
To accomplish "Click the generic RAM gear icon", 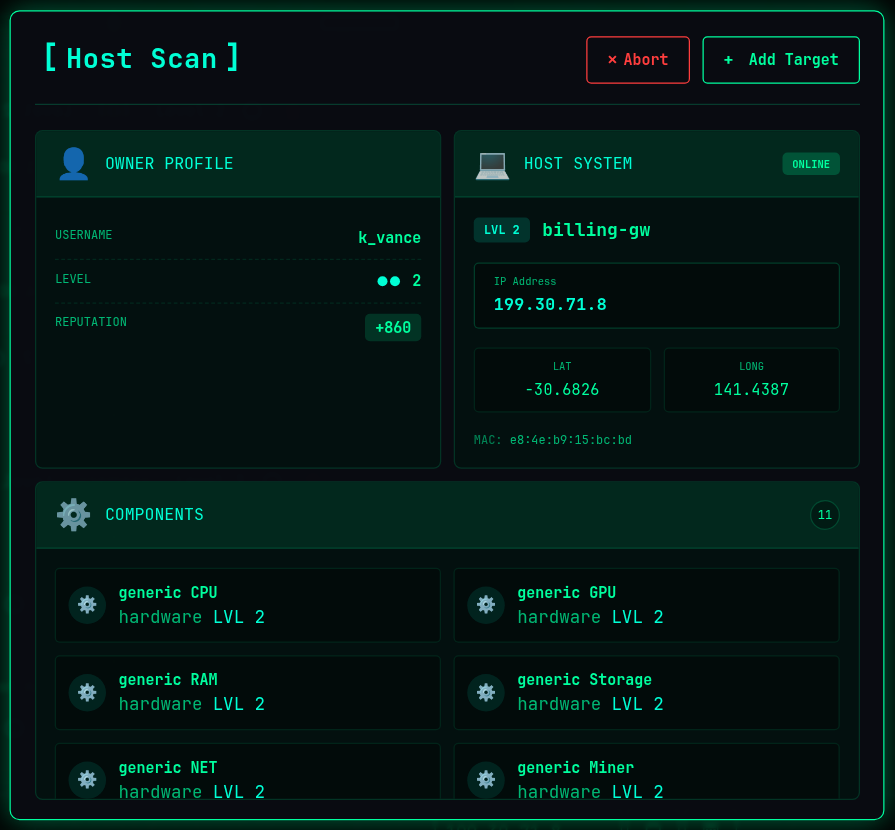I will (87, 692).
